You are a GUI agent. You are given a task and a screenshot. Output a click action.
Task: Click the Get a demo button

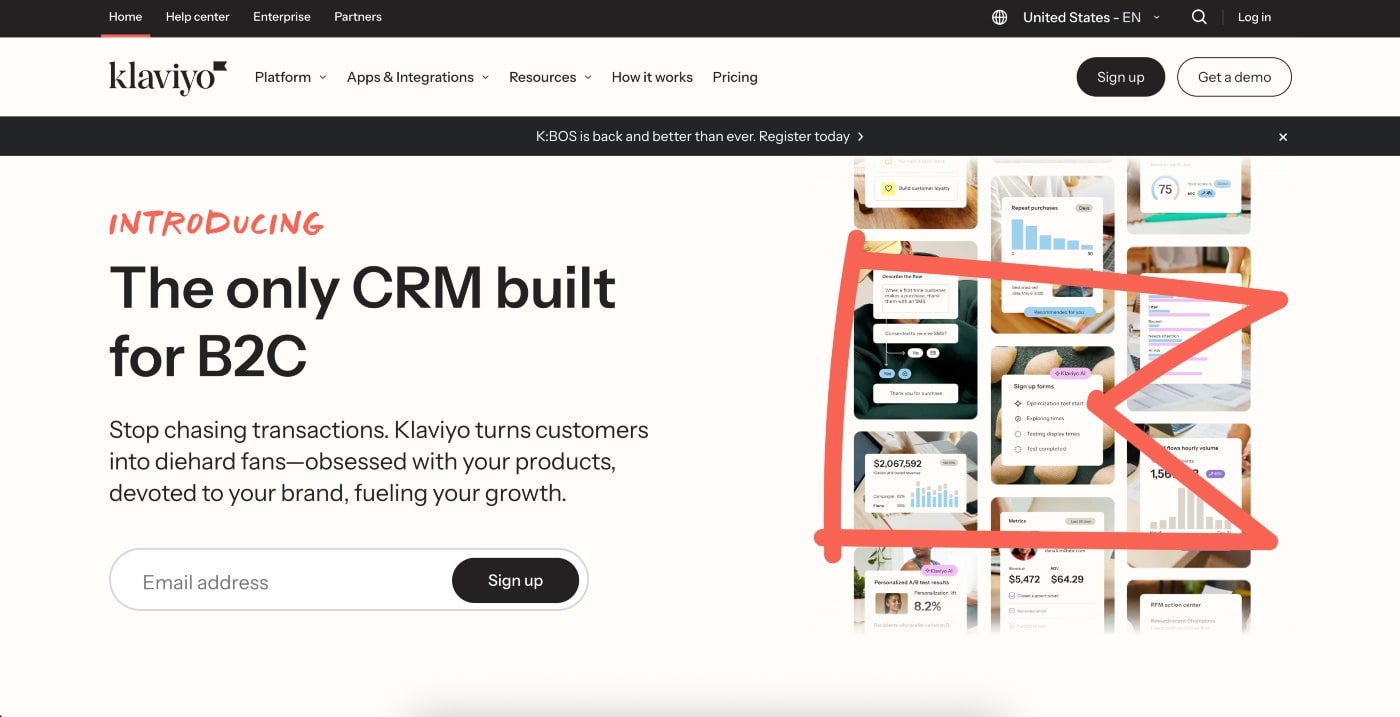1234,77
